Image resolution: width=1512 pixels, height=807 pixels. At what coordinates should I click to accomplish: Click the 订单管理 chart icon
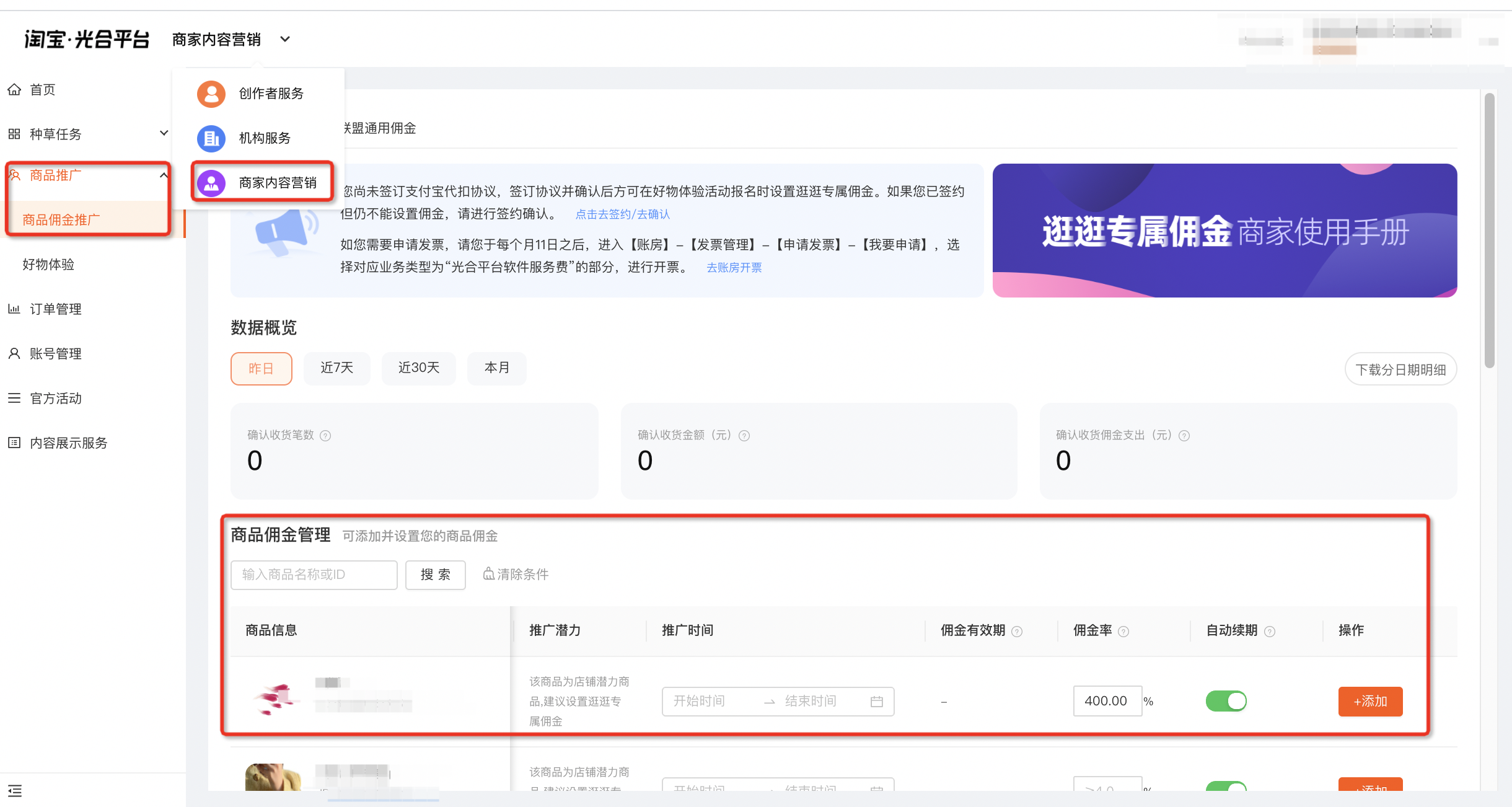pos(14,309)
